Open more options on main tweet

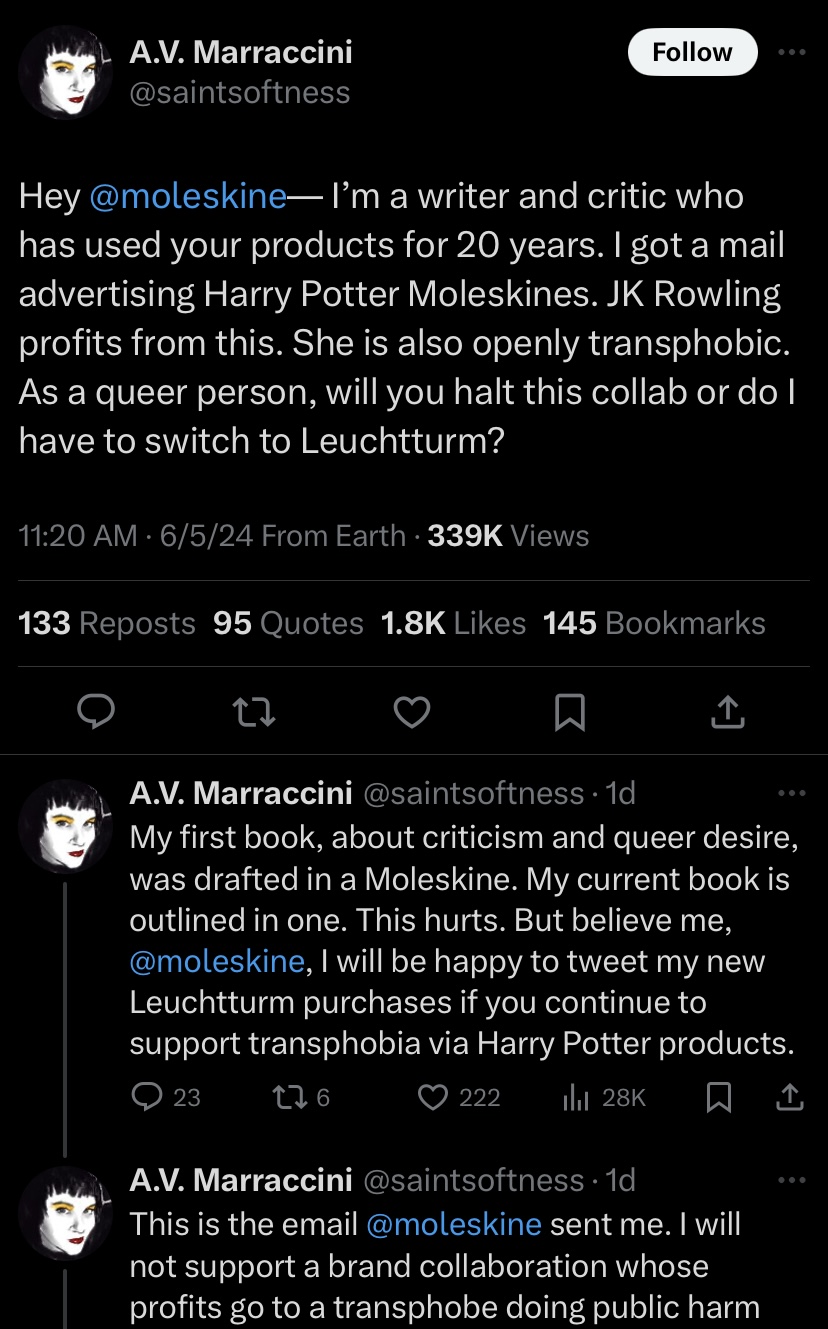click(x=791, y=52)
